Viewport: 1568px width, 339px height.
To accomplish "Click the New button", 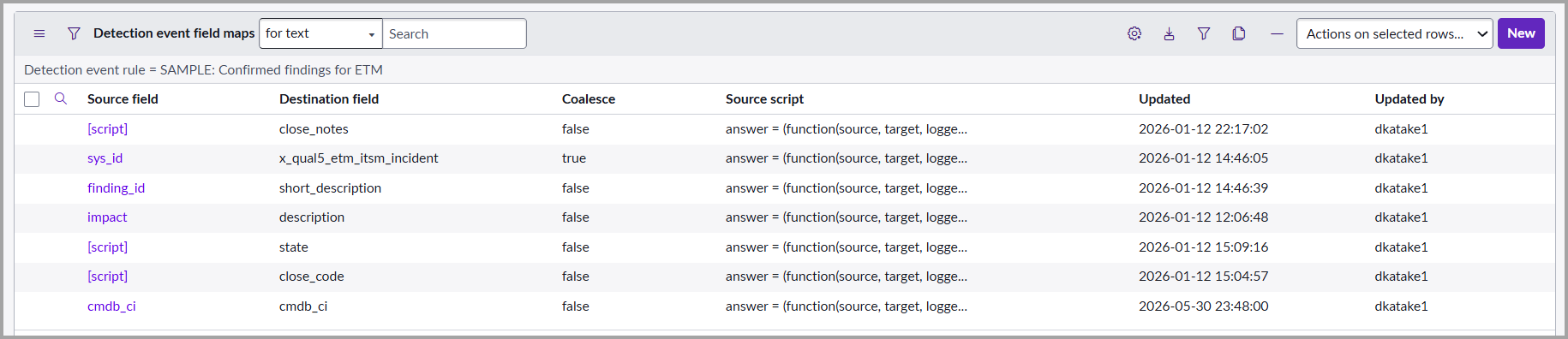I will pyautogui.click(x=1521, y=33).
